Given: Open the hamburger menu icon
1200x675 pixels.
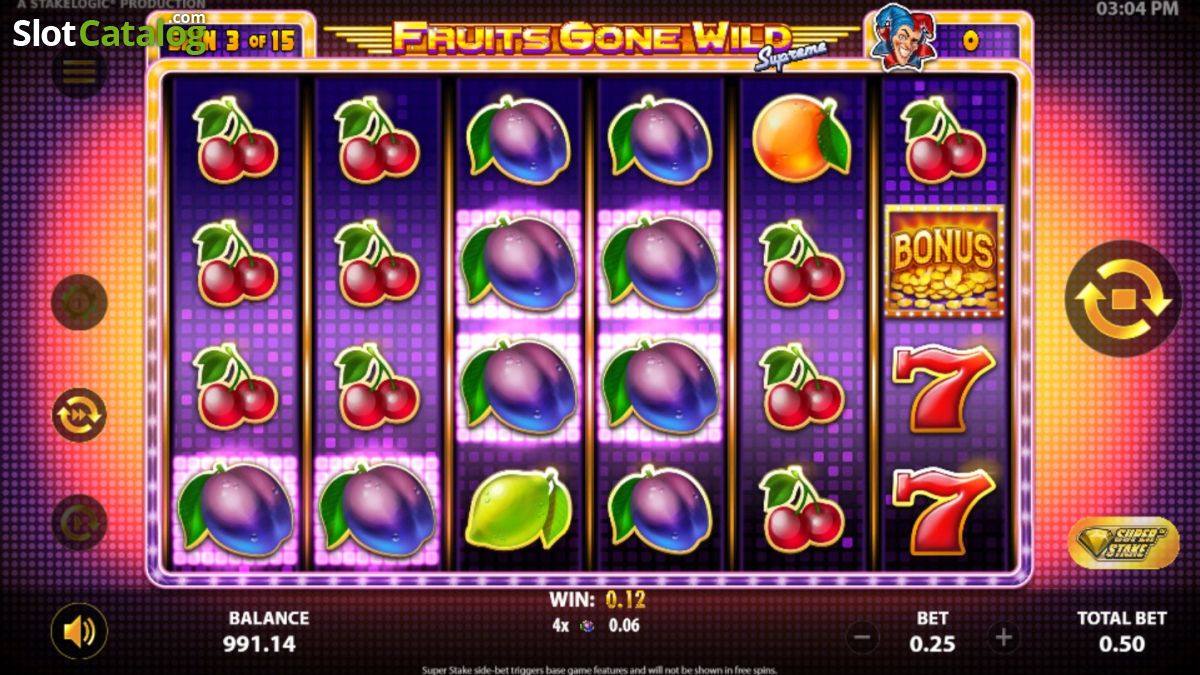Looking at the screenshot, I should click(79, 71).
